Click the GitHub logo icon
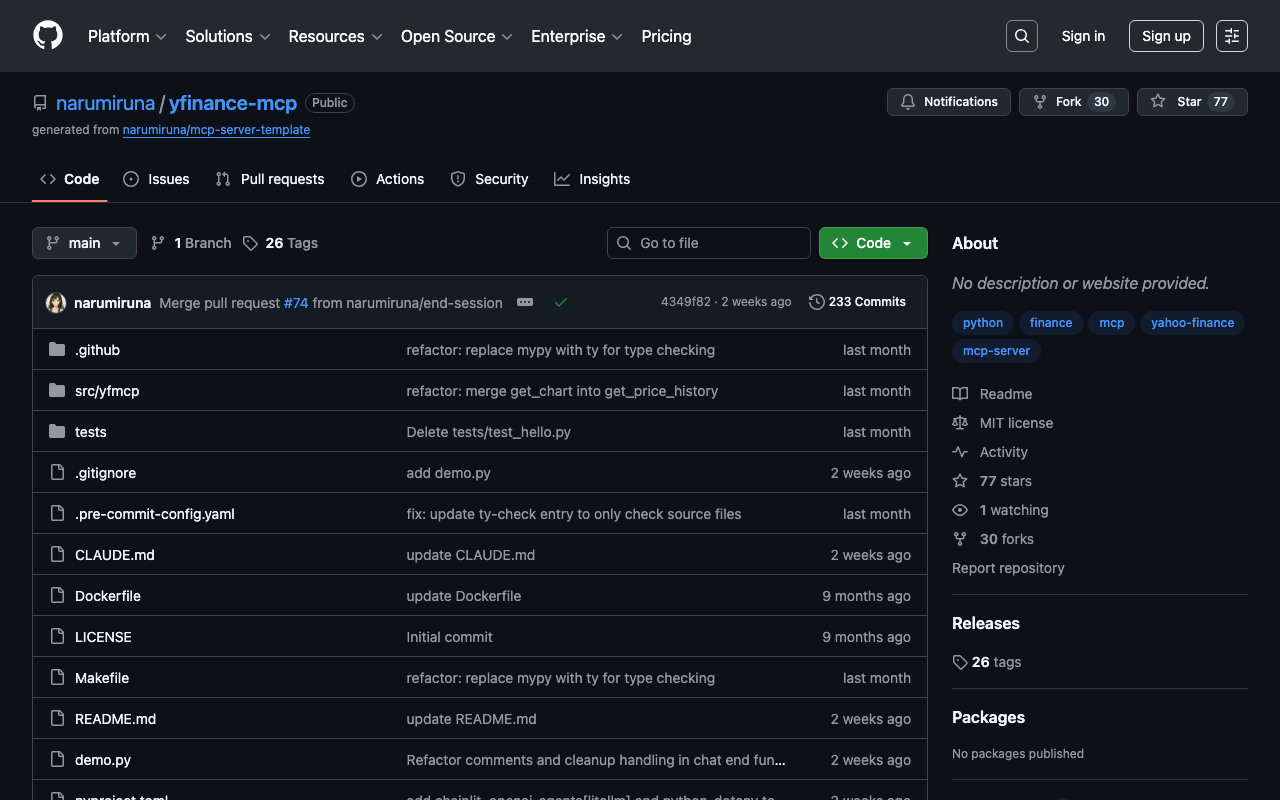The width and height of the screenshot is (1280, 800). pos(48,36)
